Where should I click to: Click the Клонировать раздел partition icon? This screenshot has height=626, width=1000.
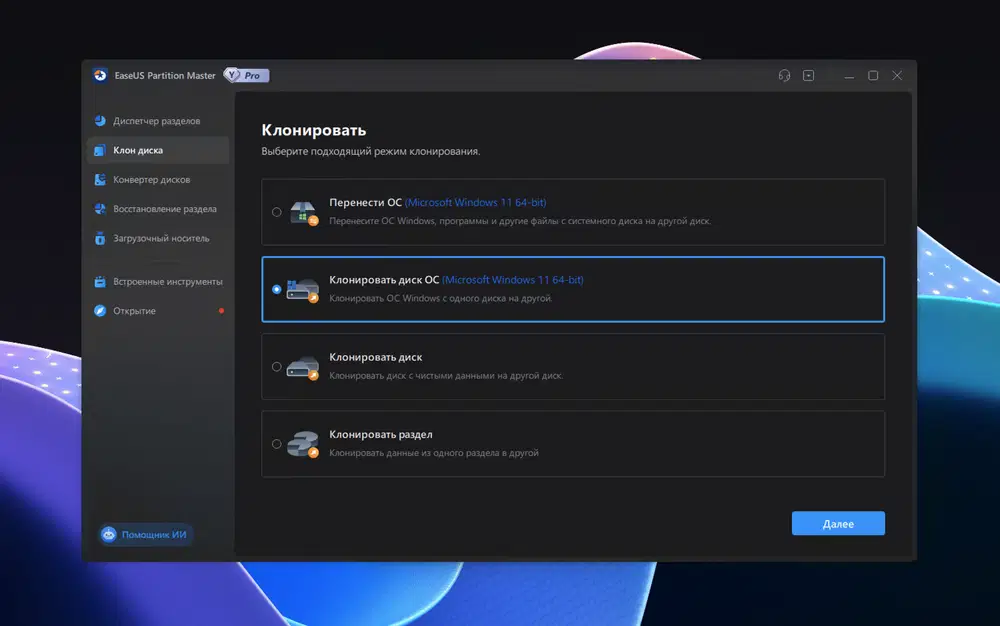coord(303,444)
